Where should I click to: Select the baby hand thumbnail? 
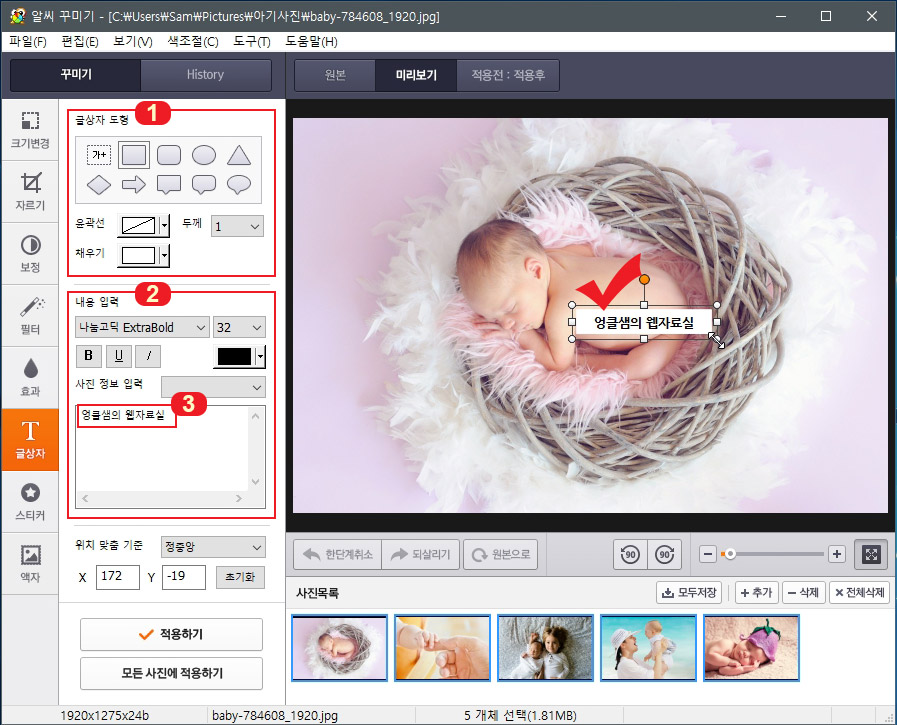[x=442, y=648]
